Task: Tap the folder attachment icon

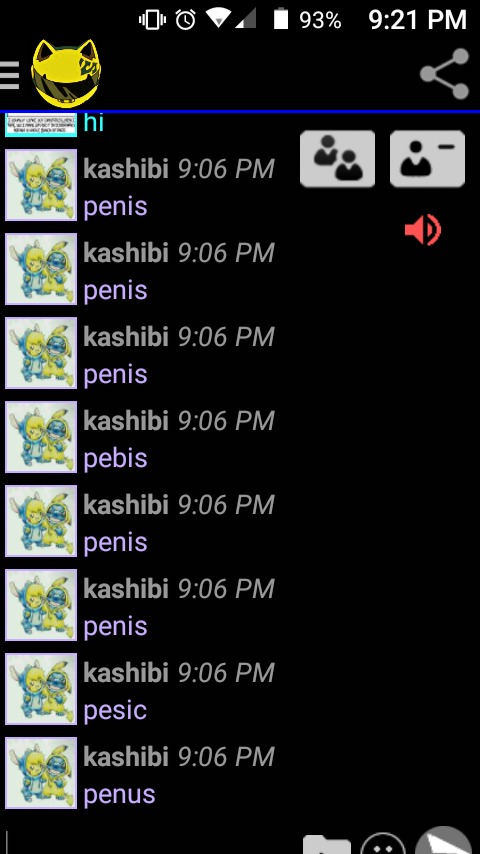Action: [x=327, y=844]
